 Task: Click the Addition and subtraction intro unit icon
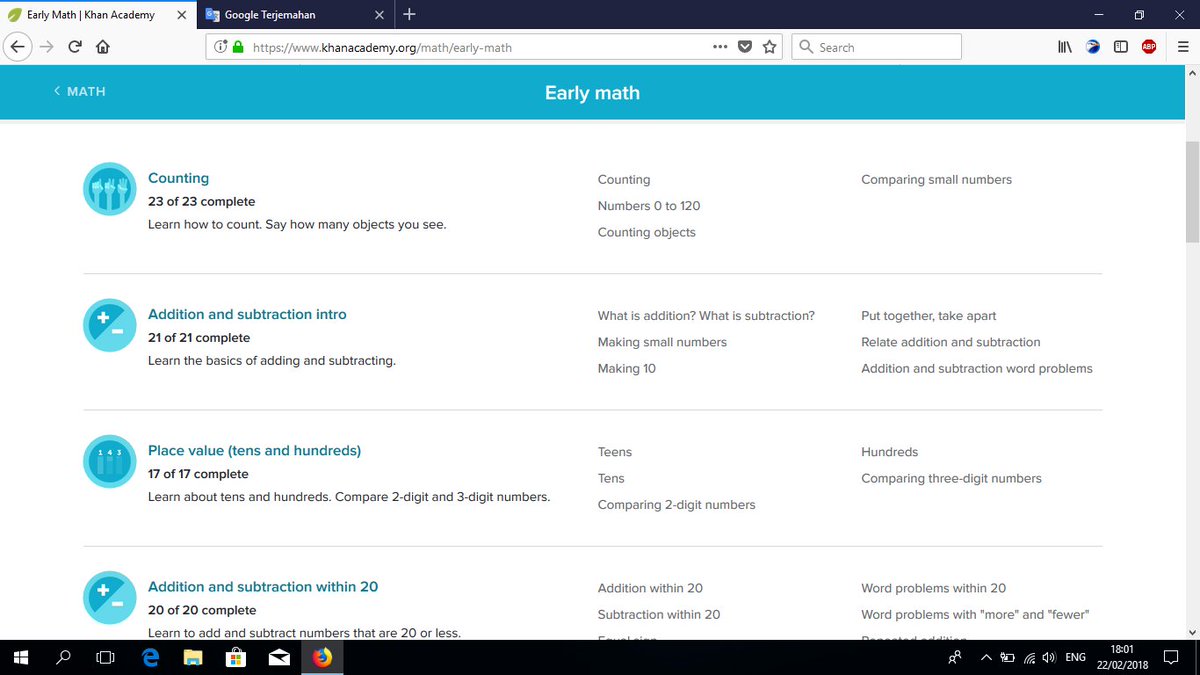point(110,325)
